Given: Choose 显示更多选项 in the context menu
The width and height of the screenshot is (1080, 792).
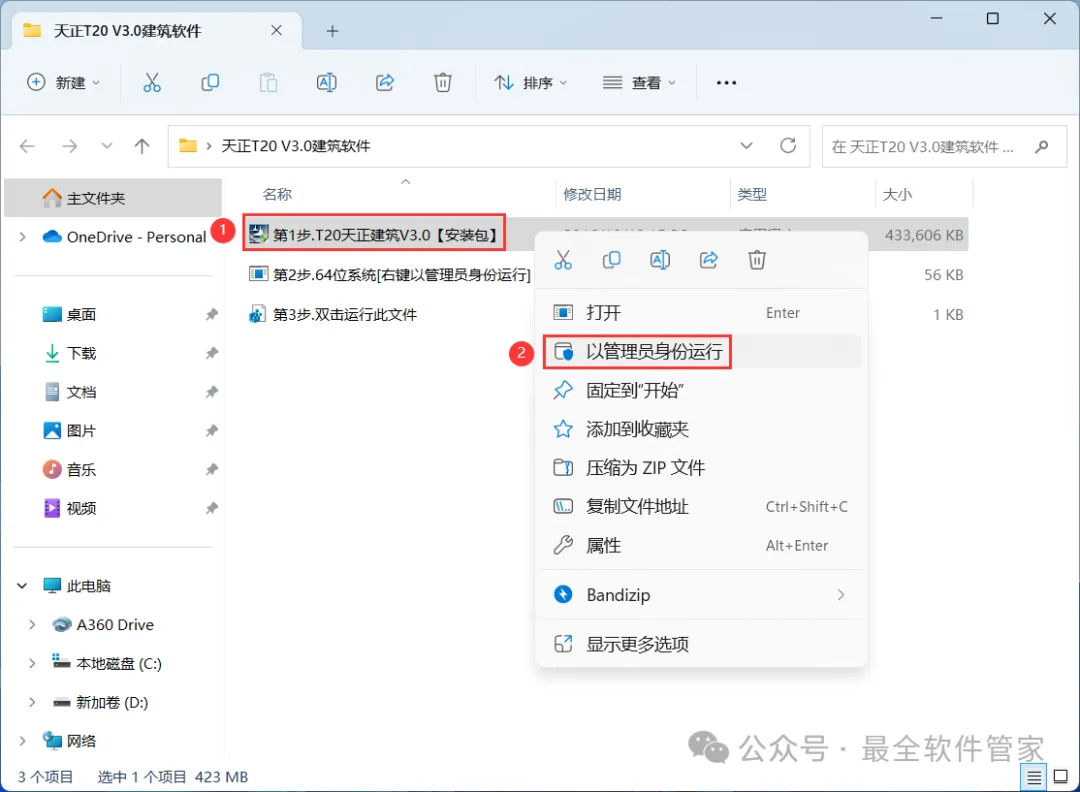Looking at the screenshot, I should (x=701, y=644).
